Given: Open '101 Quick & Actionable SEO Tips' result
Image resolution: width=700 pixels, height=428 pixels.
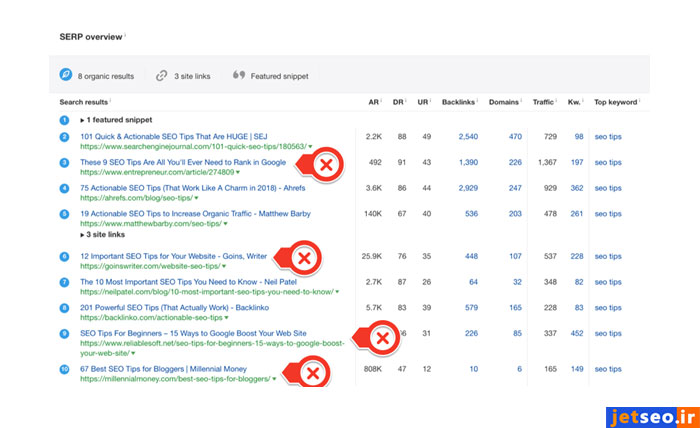Looking at the screenshot, I should coord(174,137).
